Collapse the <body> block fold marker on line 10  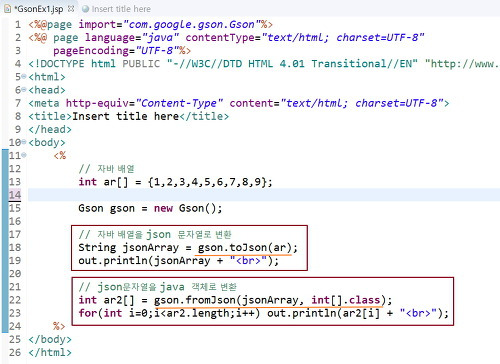(24, 142)
